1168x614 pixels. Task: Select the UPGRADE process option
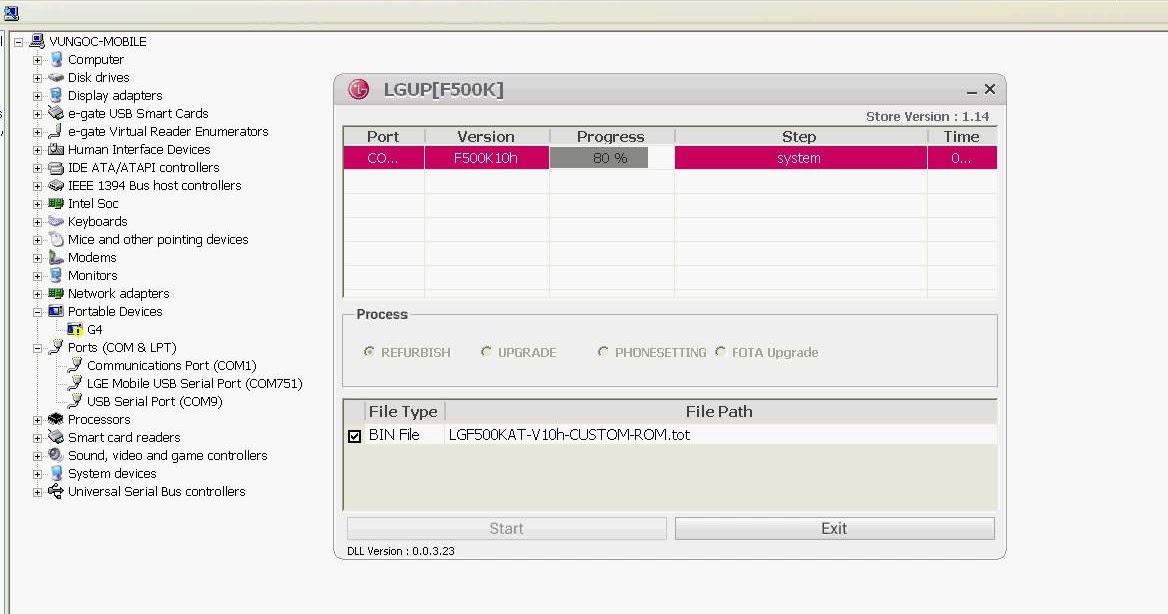[486, 352]
